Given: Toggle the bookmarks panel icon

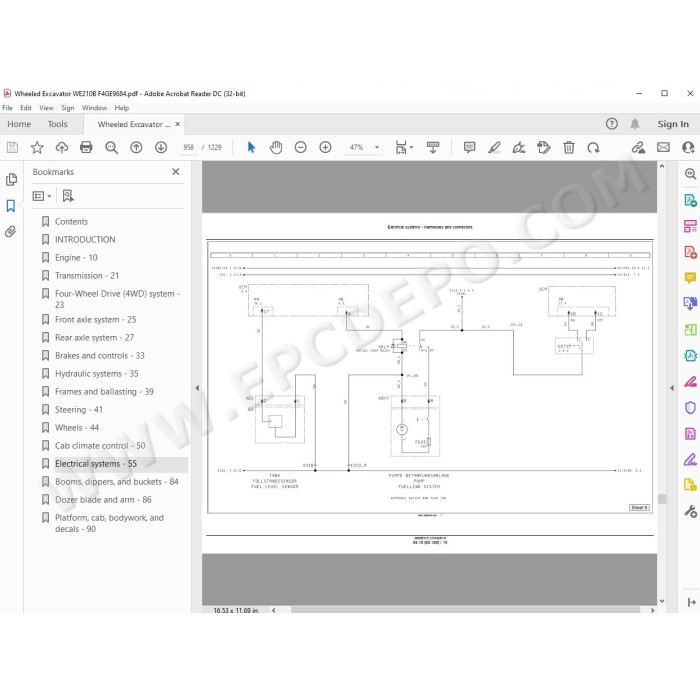Looking at the screenshot, I should pos(11,206).
